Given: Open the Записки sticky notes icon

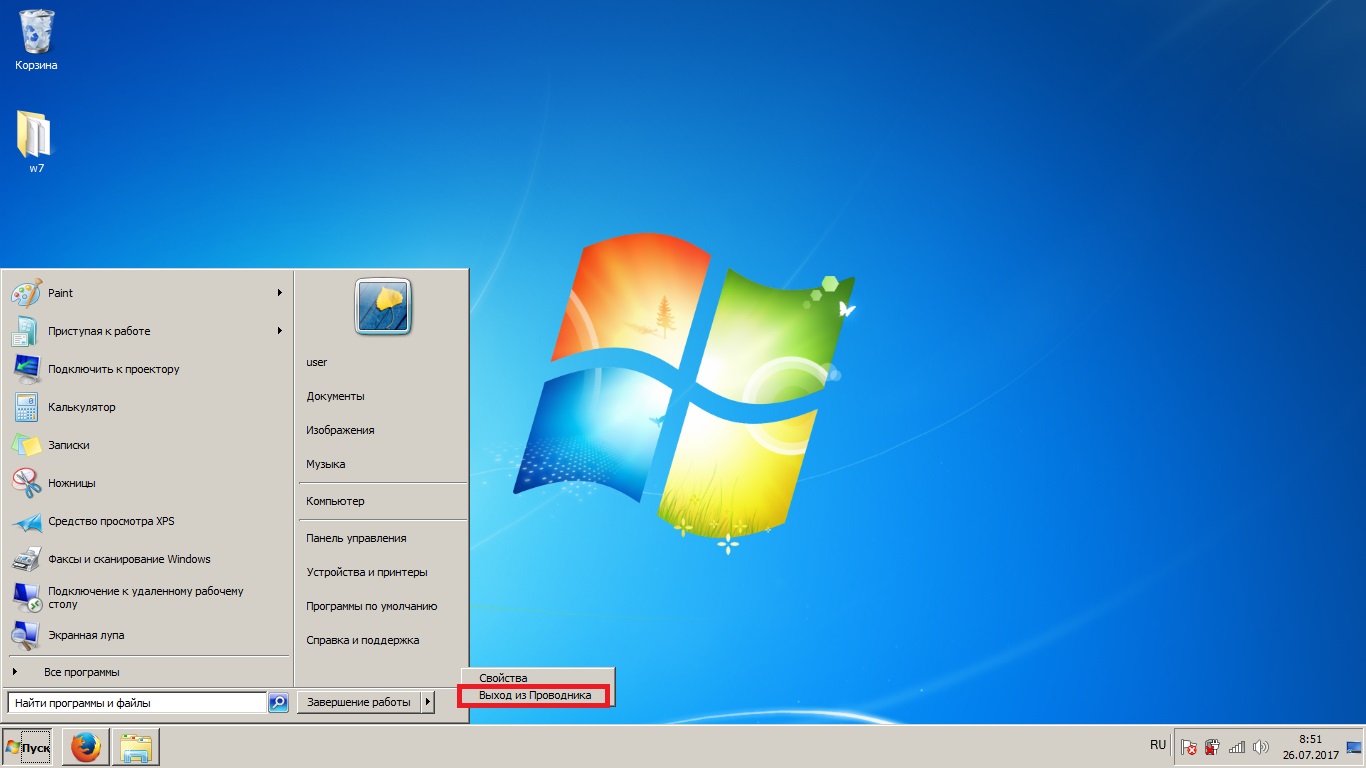Looking at the screenshot, I should tap(26, 445).
